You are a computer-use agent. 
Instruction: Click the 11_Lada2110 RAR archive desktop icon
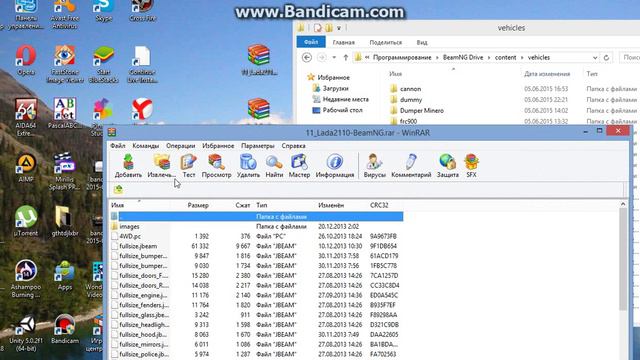click(259, 60)
